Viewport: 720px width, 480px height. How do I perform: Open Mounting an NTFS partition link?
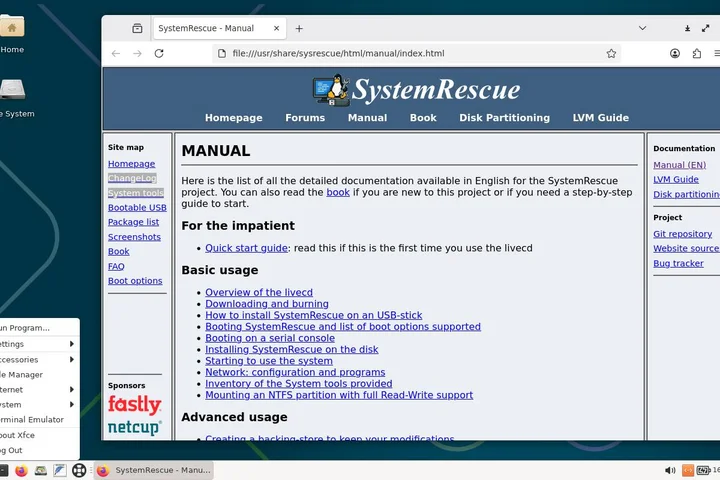(x=339, y=395)
